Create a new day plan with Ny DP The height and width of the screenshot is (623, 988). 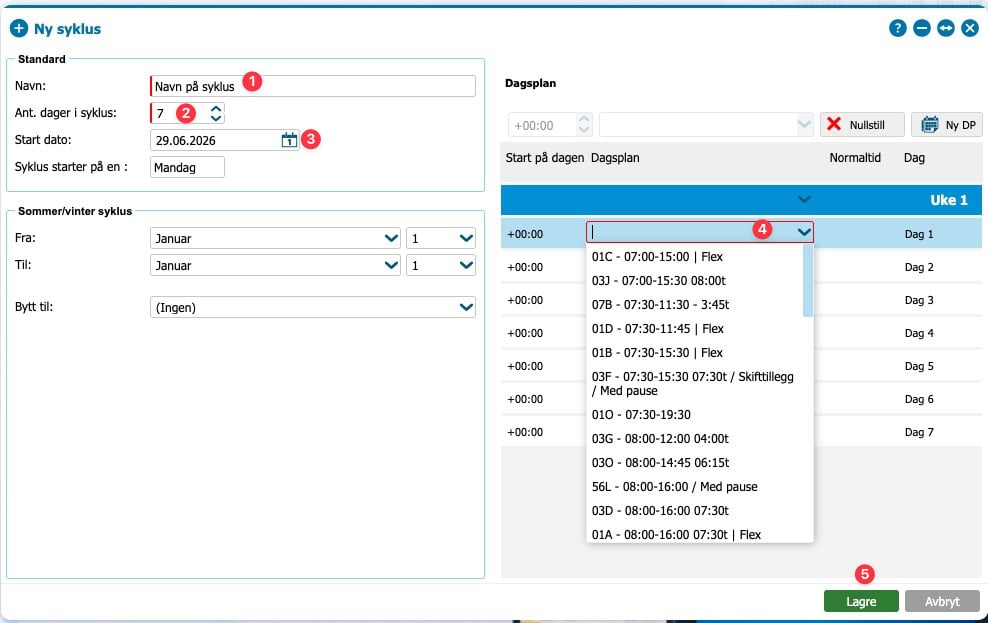[947, 125]
